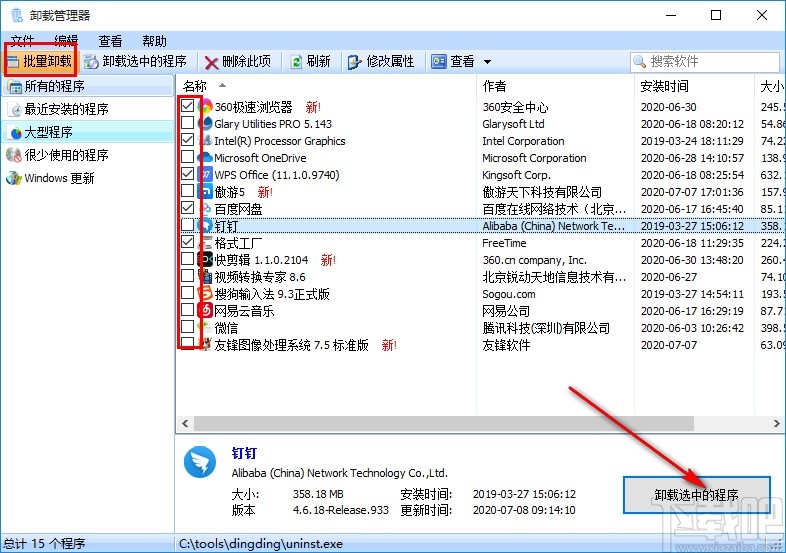Click the 钉钉 title in details panel
Screen dimensions: 786x553
pyautogui.click(x=244, y=453)
